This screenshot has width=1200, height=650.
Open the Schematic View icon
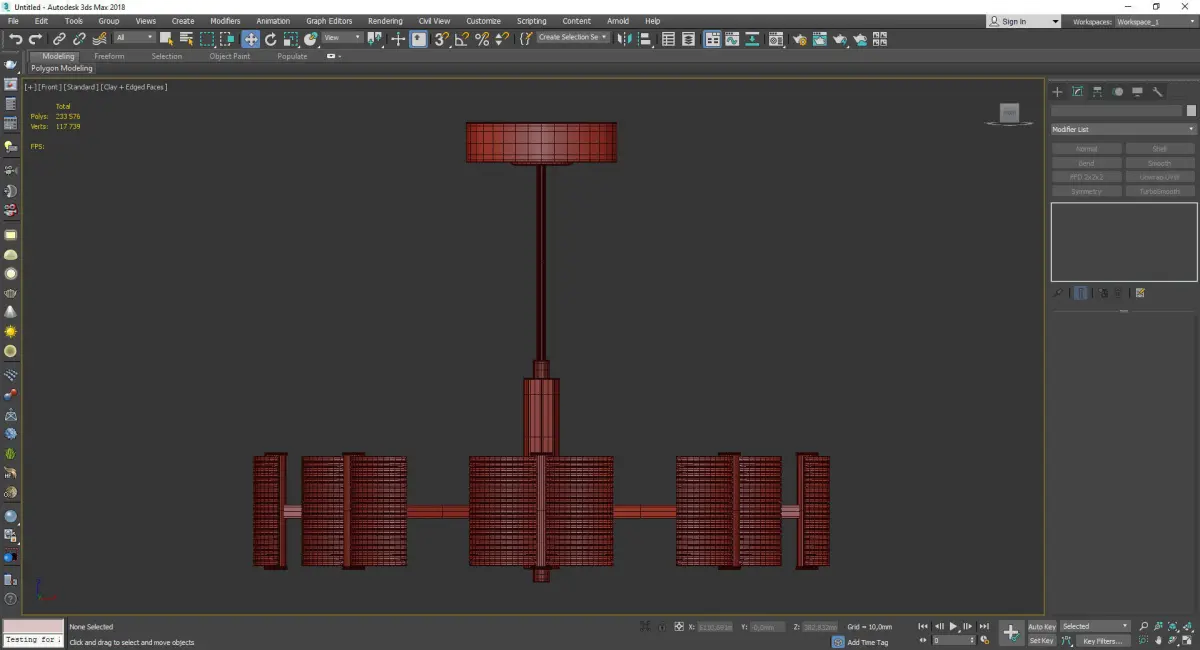click(752, 39)
